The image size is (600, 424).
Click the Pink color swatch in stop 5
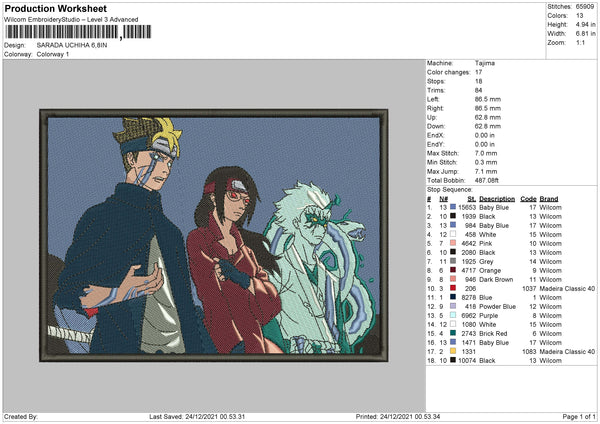[453, 243]
